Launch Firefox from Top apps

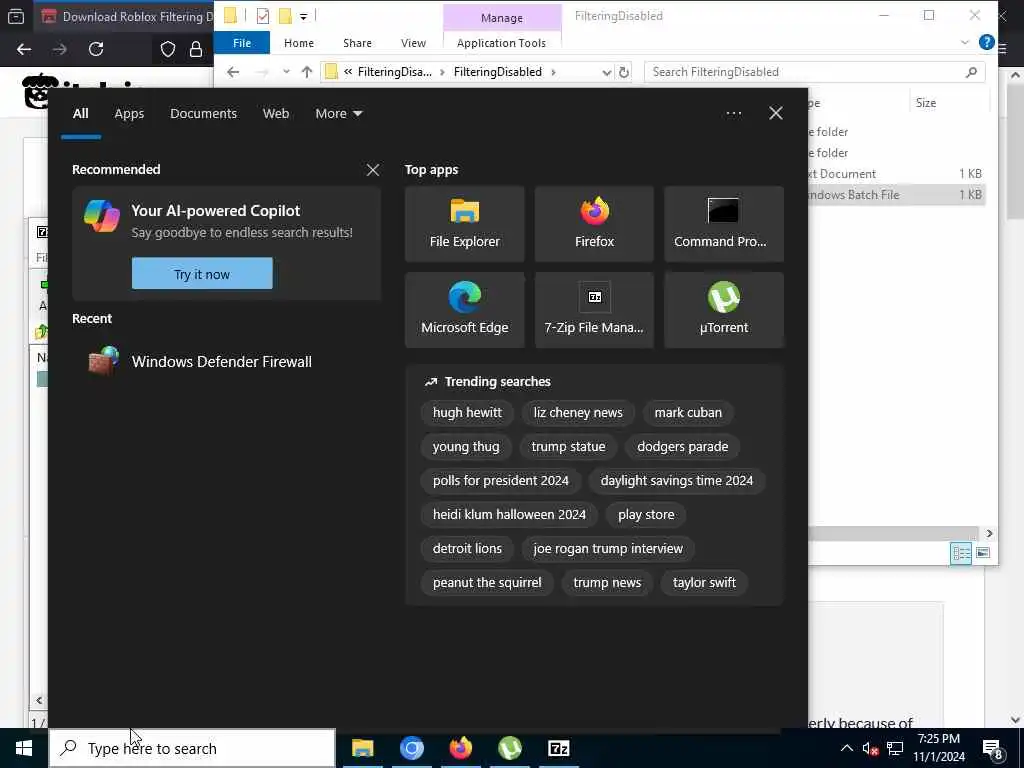point(594,224)
